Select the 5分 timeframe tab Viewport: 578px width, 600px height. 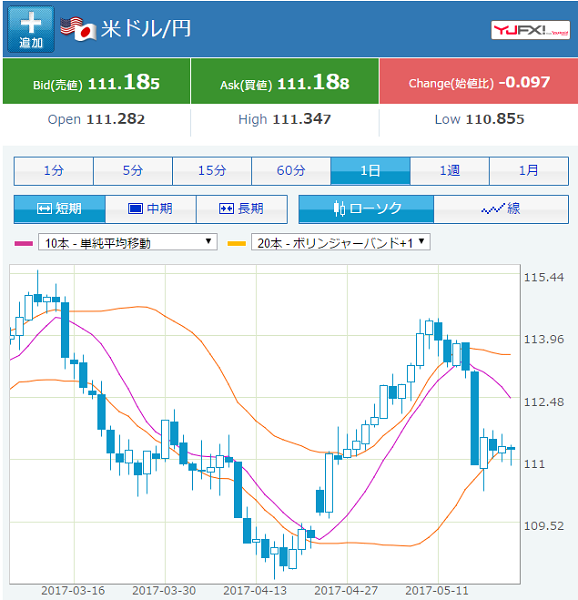133,171
